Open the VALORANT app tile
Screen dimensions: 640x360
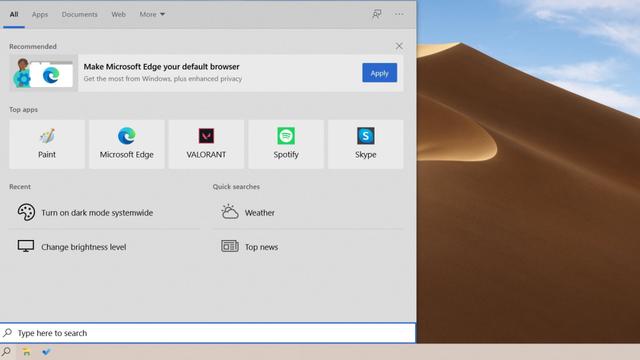(206, 144)
